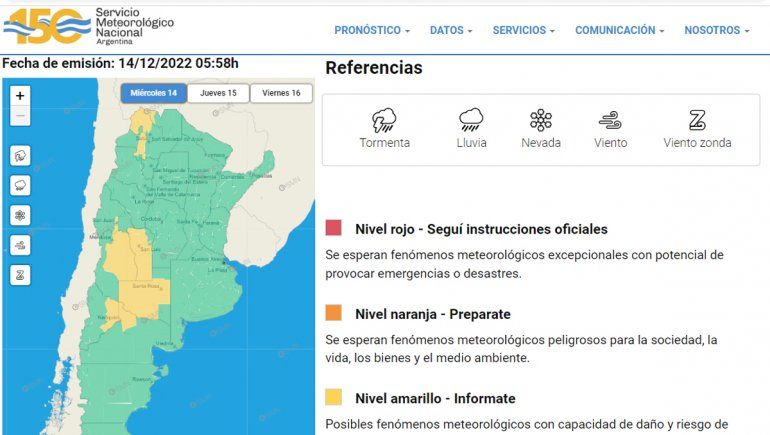Click the Servicio Meteorológico Nacional logo
The image size is (770, 435).
(x=89, y=26)
